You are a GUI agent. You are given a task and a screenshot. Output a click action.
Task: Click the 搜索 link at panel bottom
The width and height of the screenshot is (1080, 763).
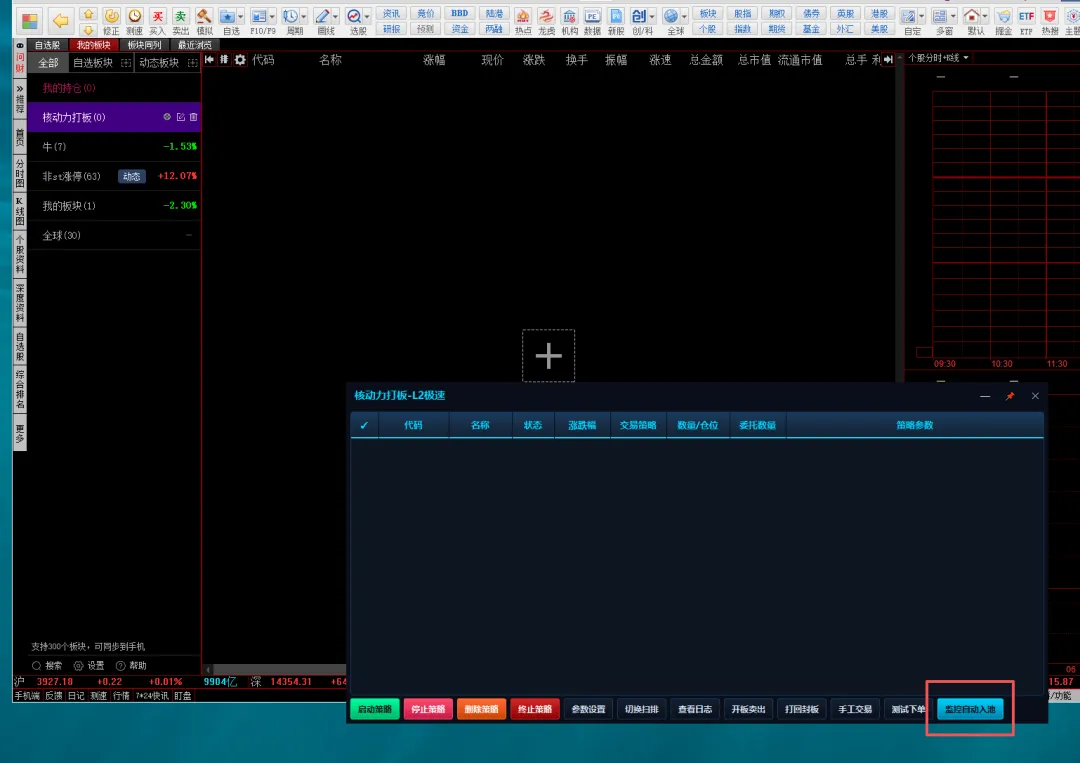tap(48, 666)
